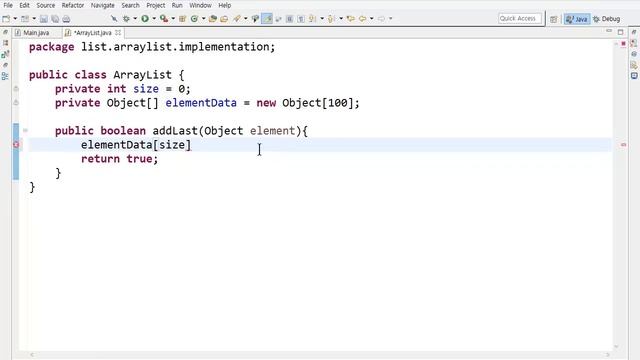Screen dimensions: 640x360
Task: Open dropdown next to New icon
Action: point(15,19)
